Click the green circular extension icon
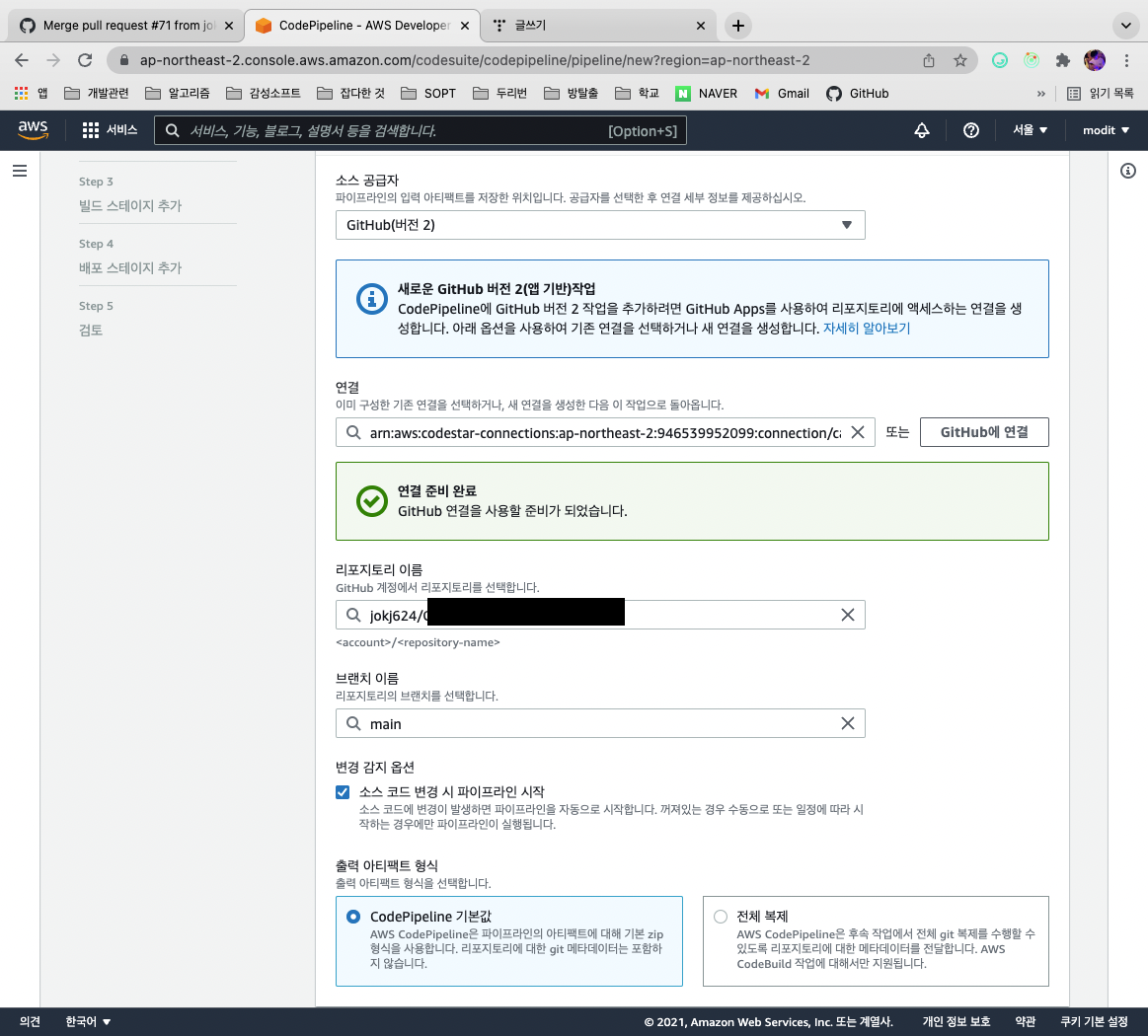This screenshot has height=1036, width=1148. [999, 60]
